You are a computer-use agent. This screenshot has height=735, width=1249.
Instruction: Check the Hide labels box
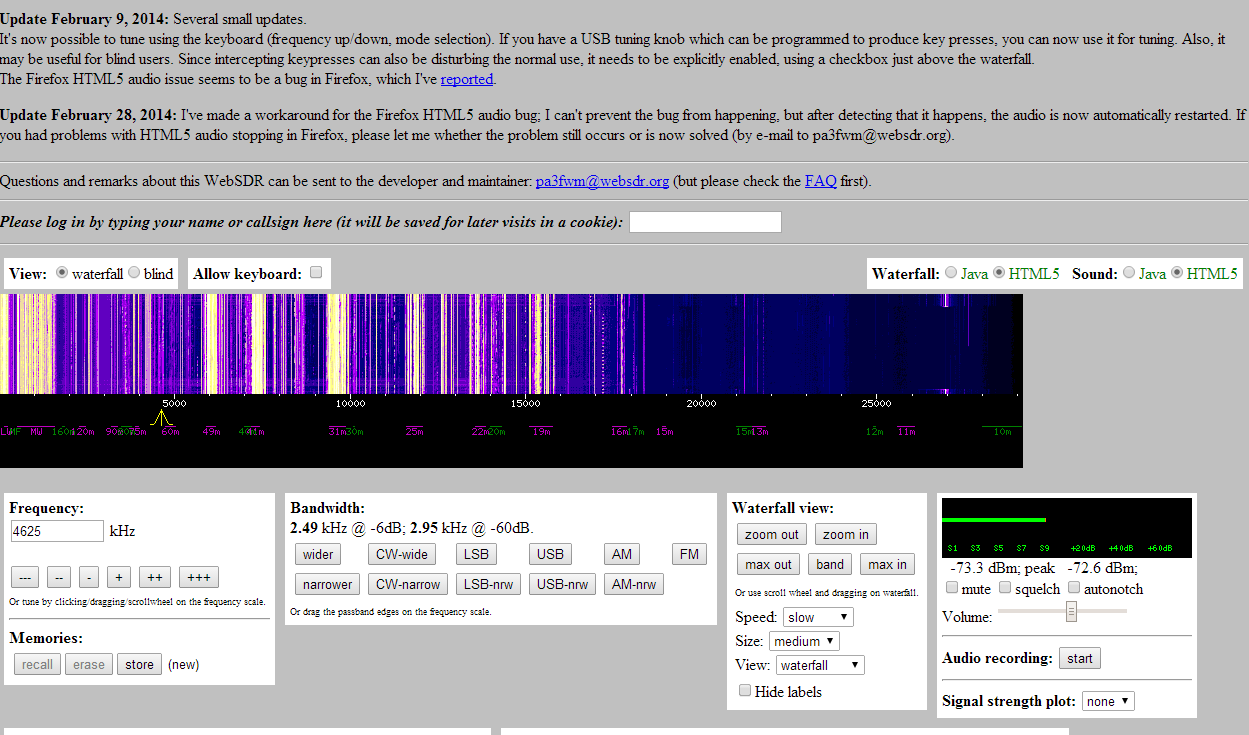[744, 690]
